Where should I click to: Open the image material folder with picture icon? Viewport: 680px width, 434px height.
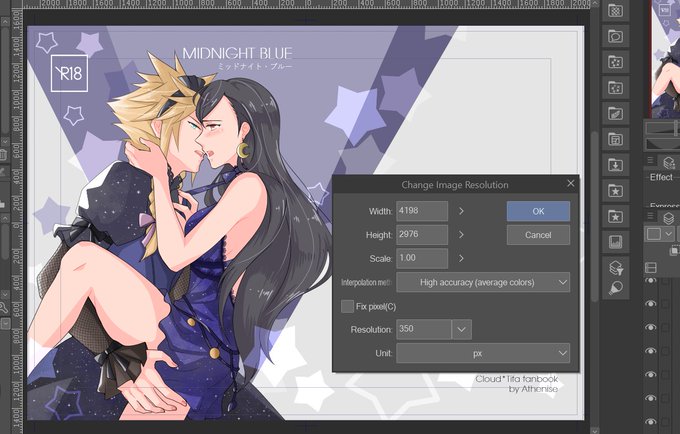click(615, 139)
